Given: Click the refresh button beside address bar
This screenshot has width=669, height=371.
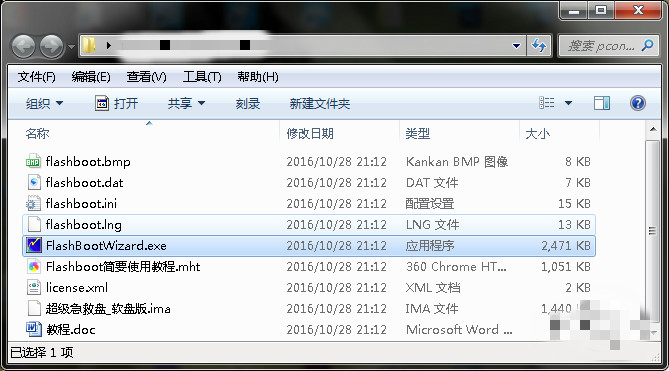Looking at the screenshot, I should pos(539,46).
